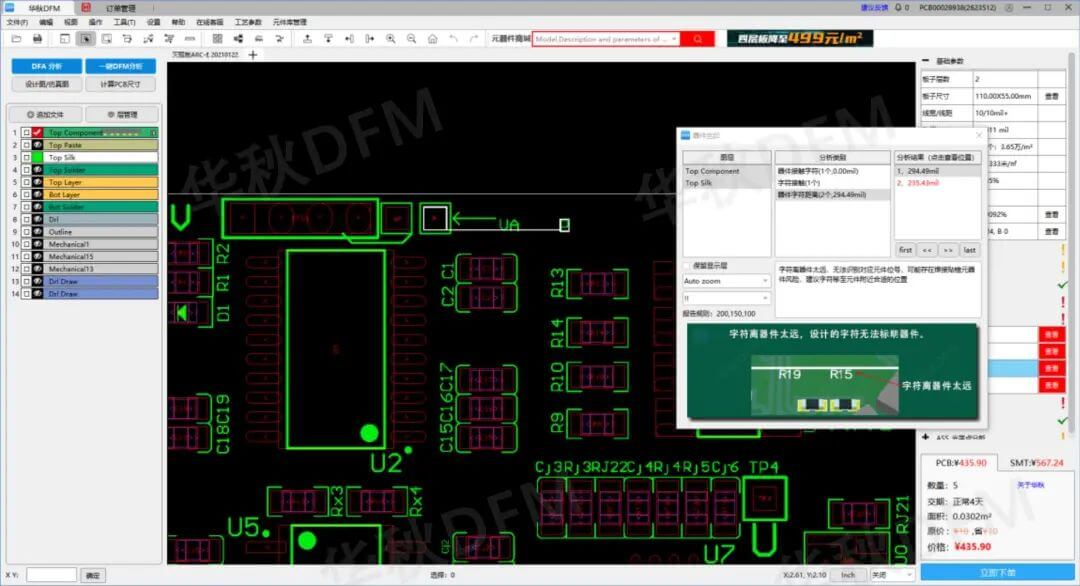Click the 'last' navigation button

(x=969, y=250)
